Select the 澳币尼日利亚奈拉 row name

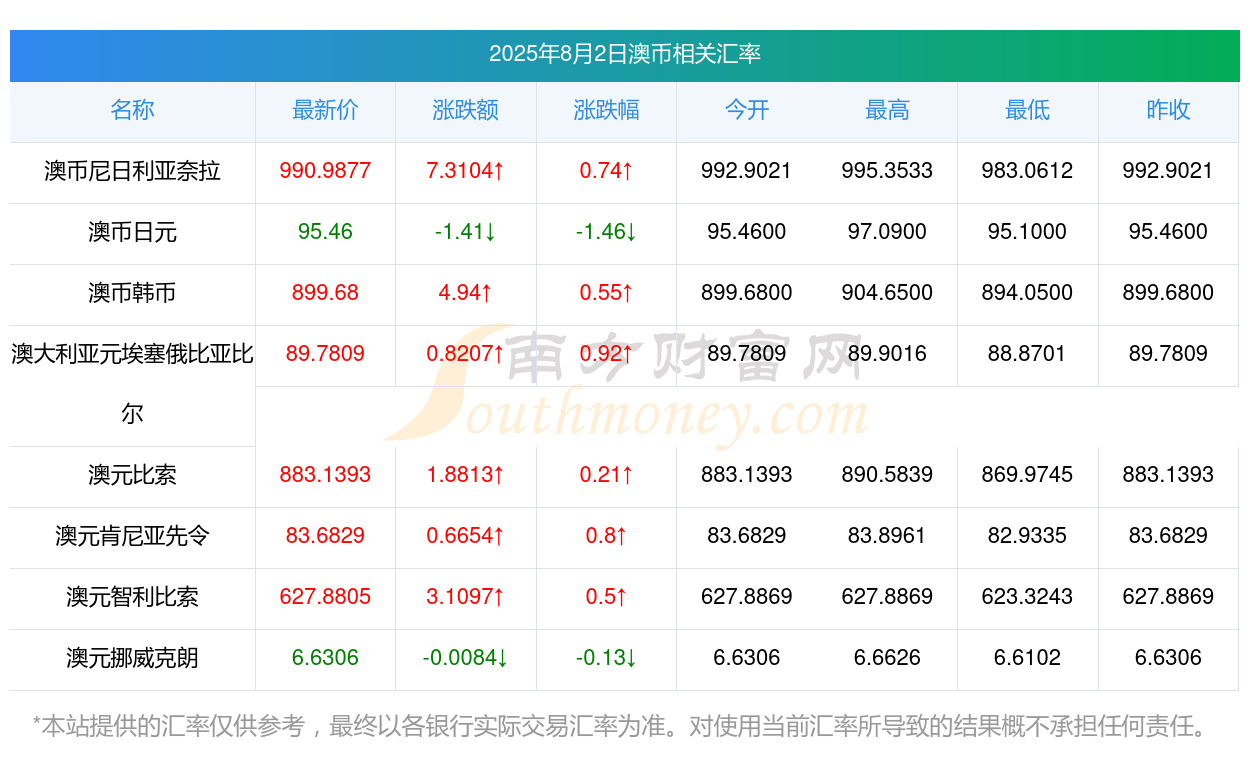tap(132, 171)
